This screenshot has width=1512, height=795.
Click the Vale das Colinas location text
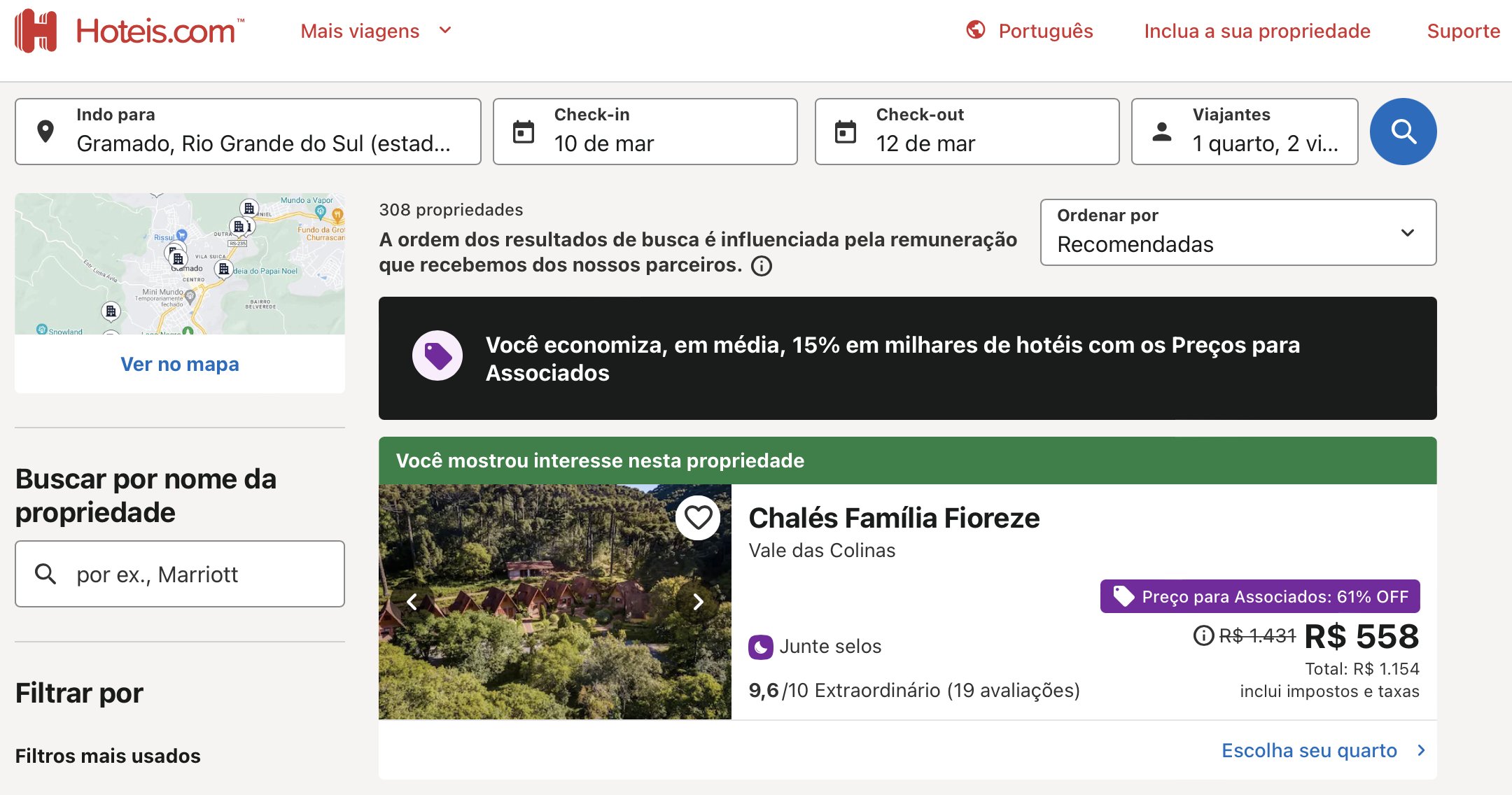822,551
